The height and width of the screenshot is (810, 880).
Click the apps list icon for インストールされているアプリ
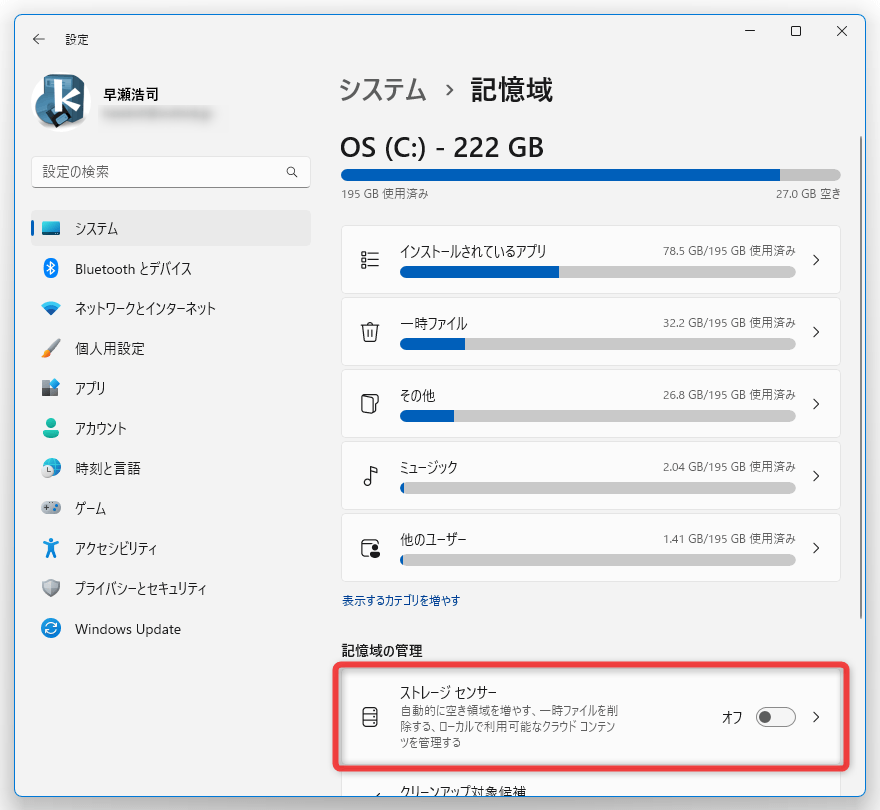(370, 260)
